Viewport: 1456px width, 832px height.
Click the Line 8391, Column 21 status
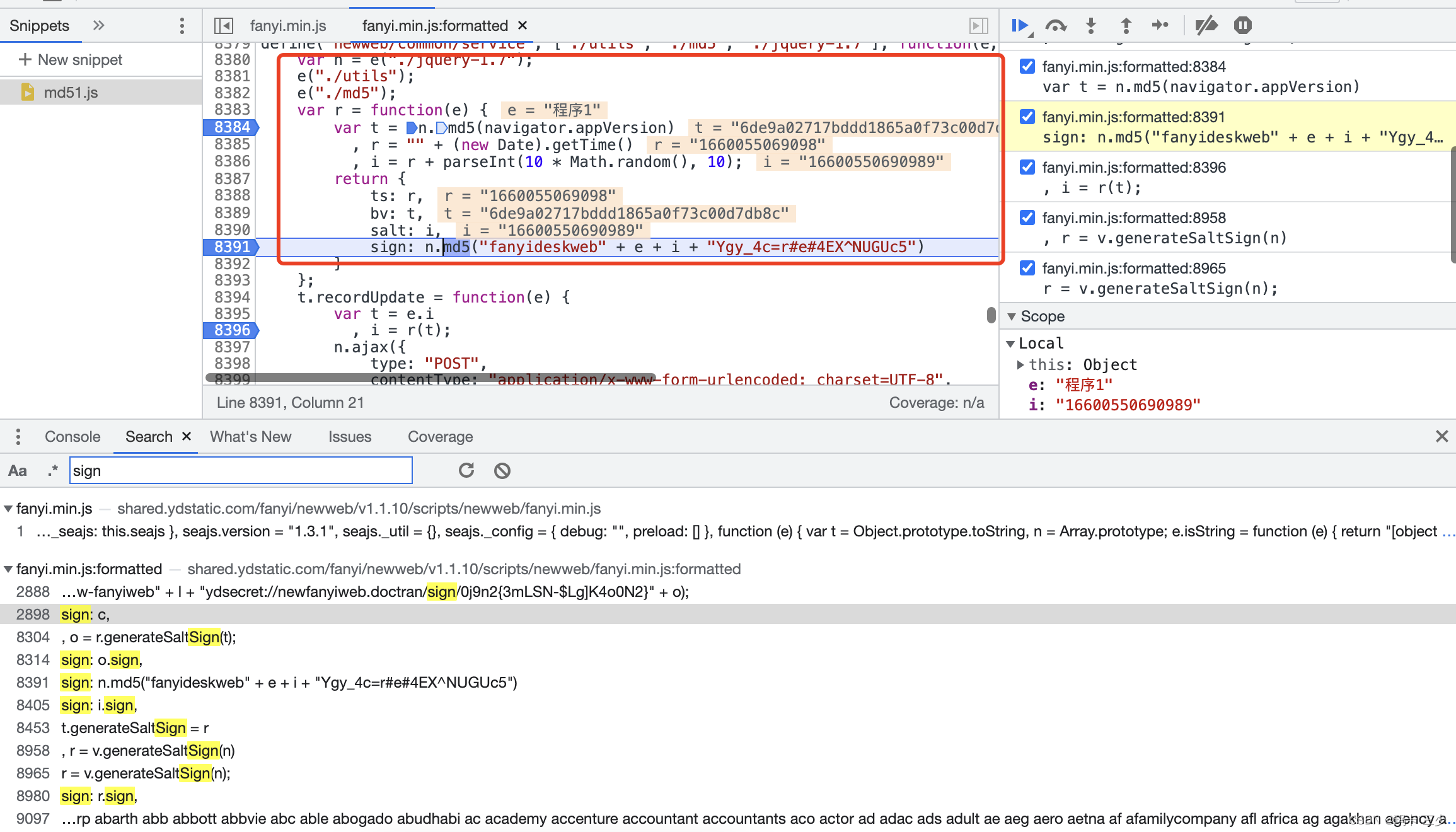[x=291, y=403]
